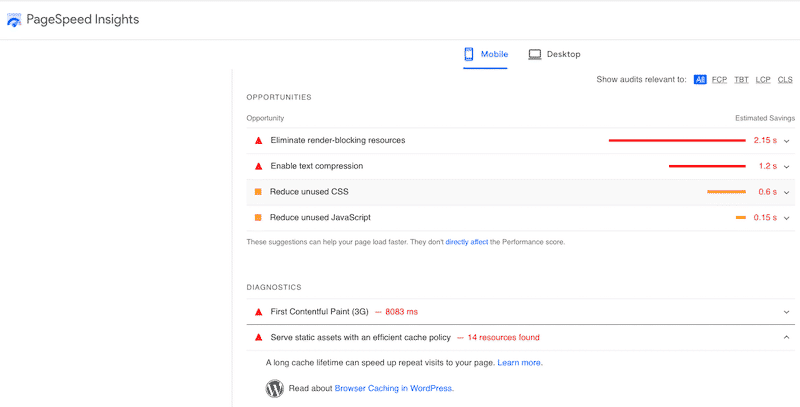The width and height of the screenshot is (800, 407).
Task: Collapse the efficient cache policy audit
Action: pos(787,338)
